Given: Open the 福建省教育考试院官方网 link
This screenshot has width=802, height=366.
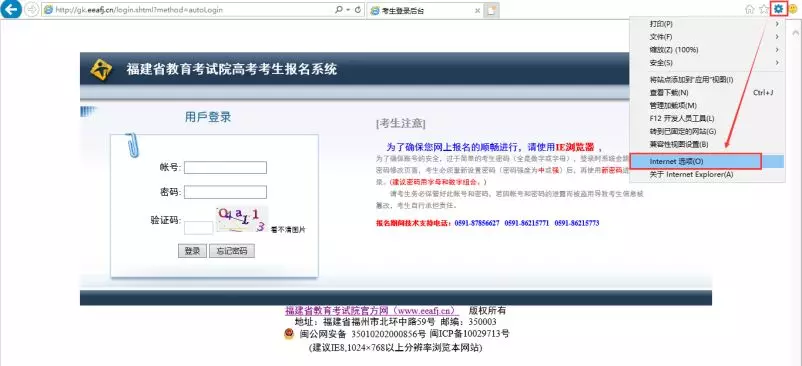Looking at the screenshot, I should tap(372, 310).
